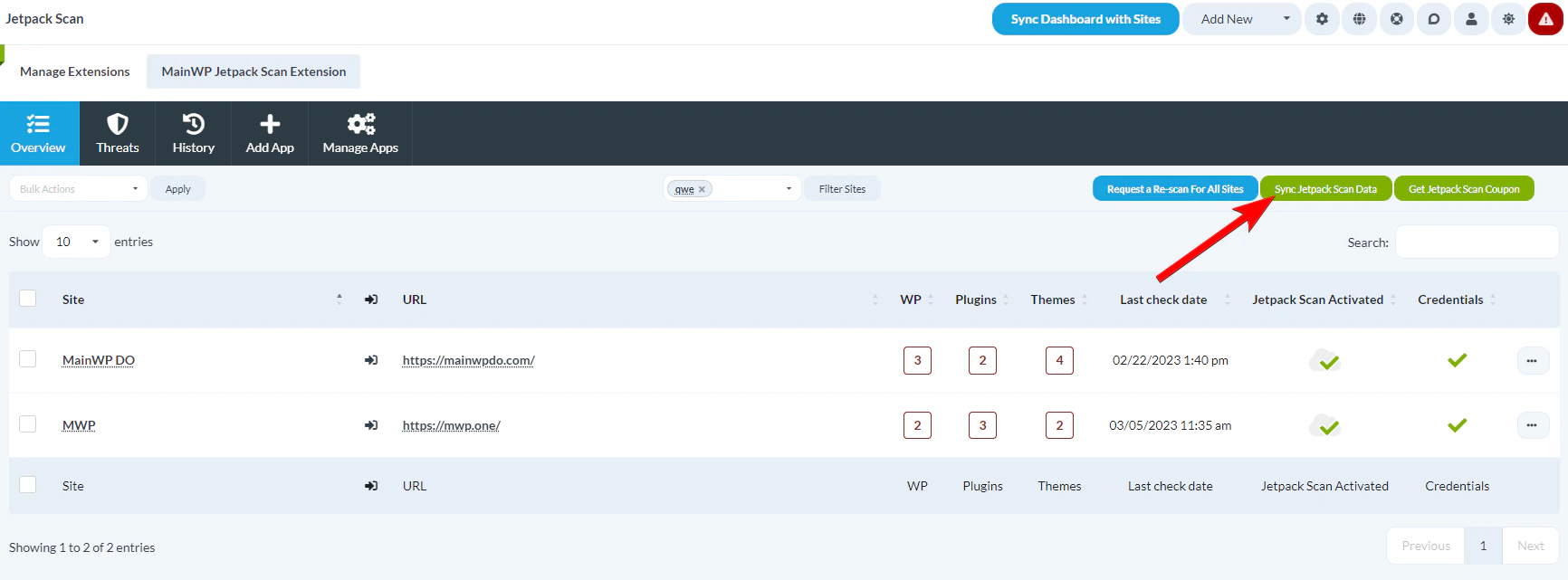Toggle the sun theme icon in header
The height and width of the screenshot is (580, 1568).
(1508, 19)
